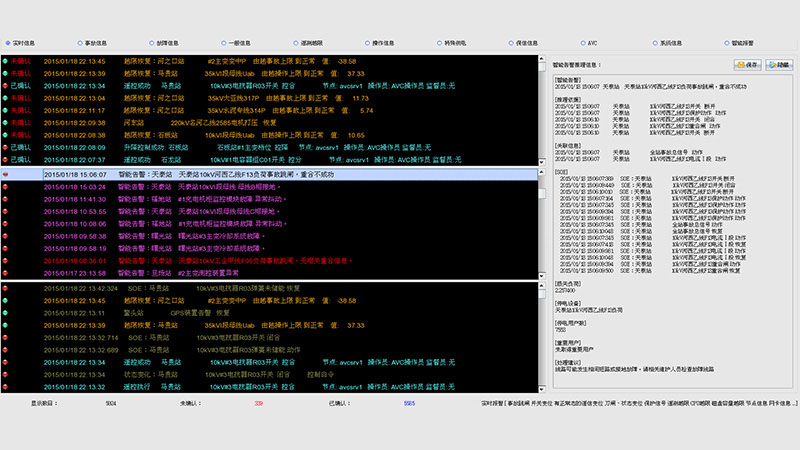
Task: Select the 巡测越限 radio filter
Action: point(292,44)
